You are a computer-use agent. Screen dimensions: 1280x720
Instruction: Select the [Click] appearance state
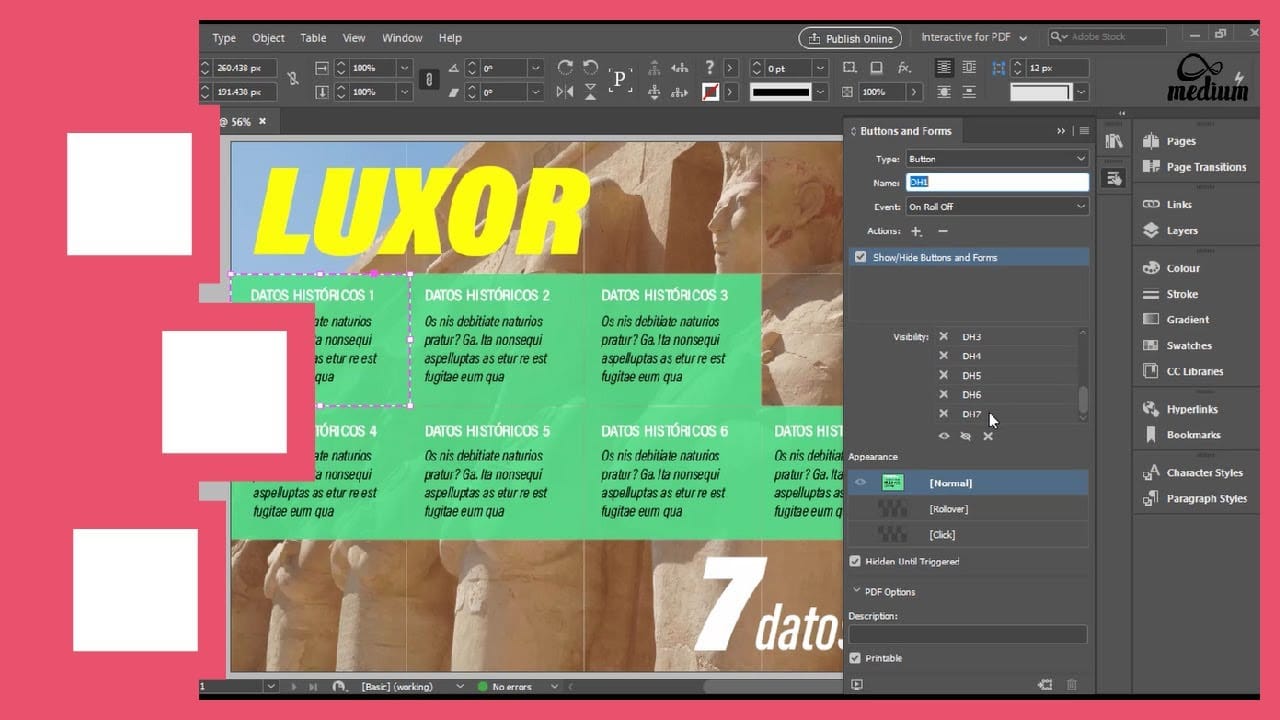pos(968,535)
